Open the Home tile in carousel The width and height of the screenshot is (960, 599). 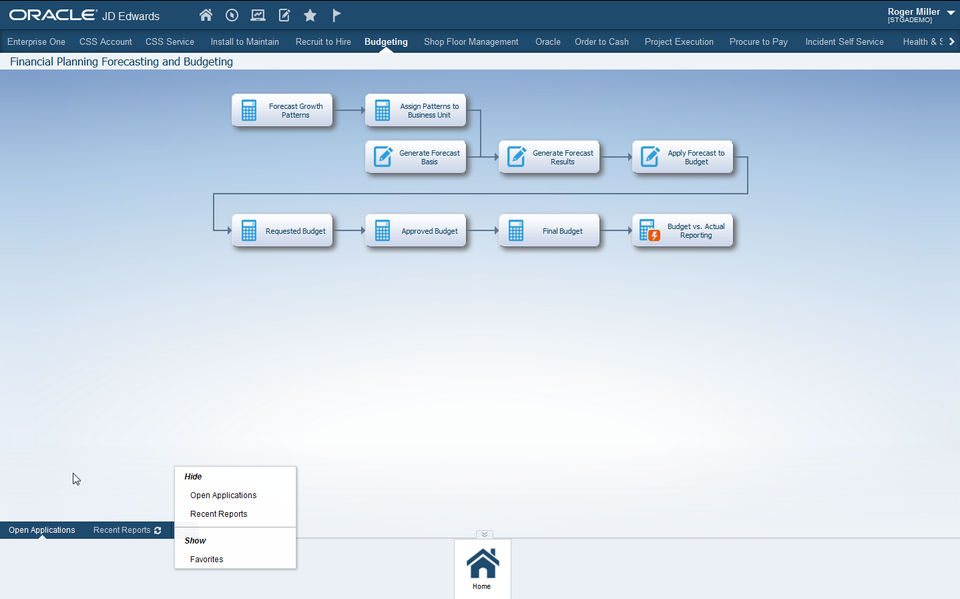pyautogui.click(x=482, y=569)
